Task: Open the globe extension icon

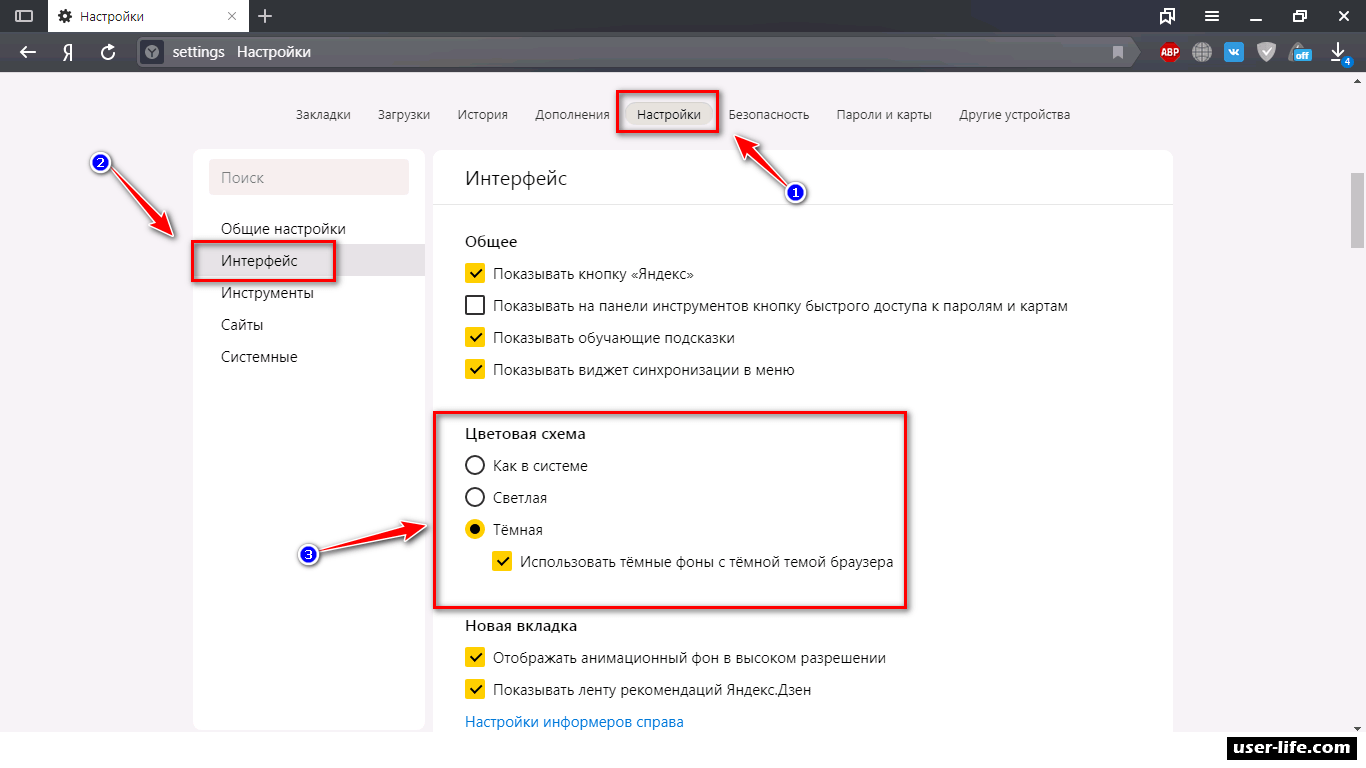Action: click(1202, 52)
